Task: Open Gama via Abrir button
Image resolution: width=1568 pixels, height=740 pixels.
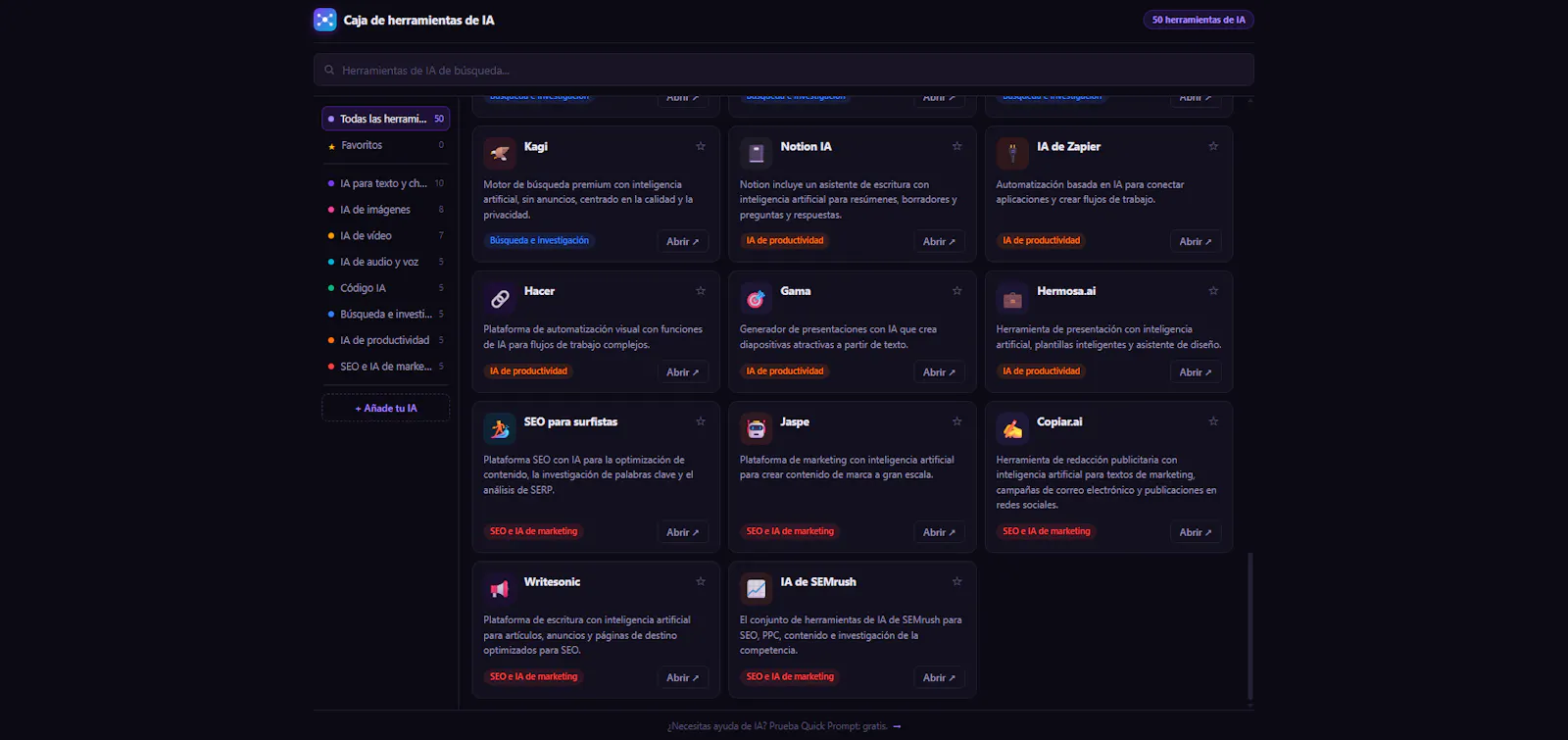Action: point(939,372)
